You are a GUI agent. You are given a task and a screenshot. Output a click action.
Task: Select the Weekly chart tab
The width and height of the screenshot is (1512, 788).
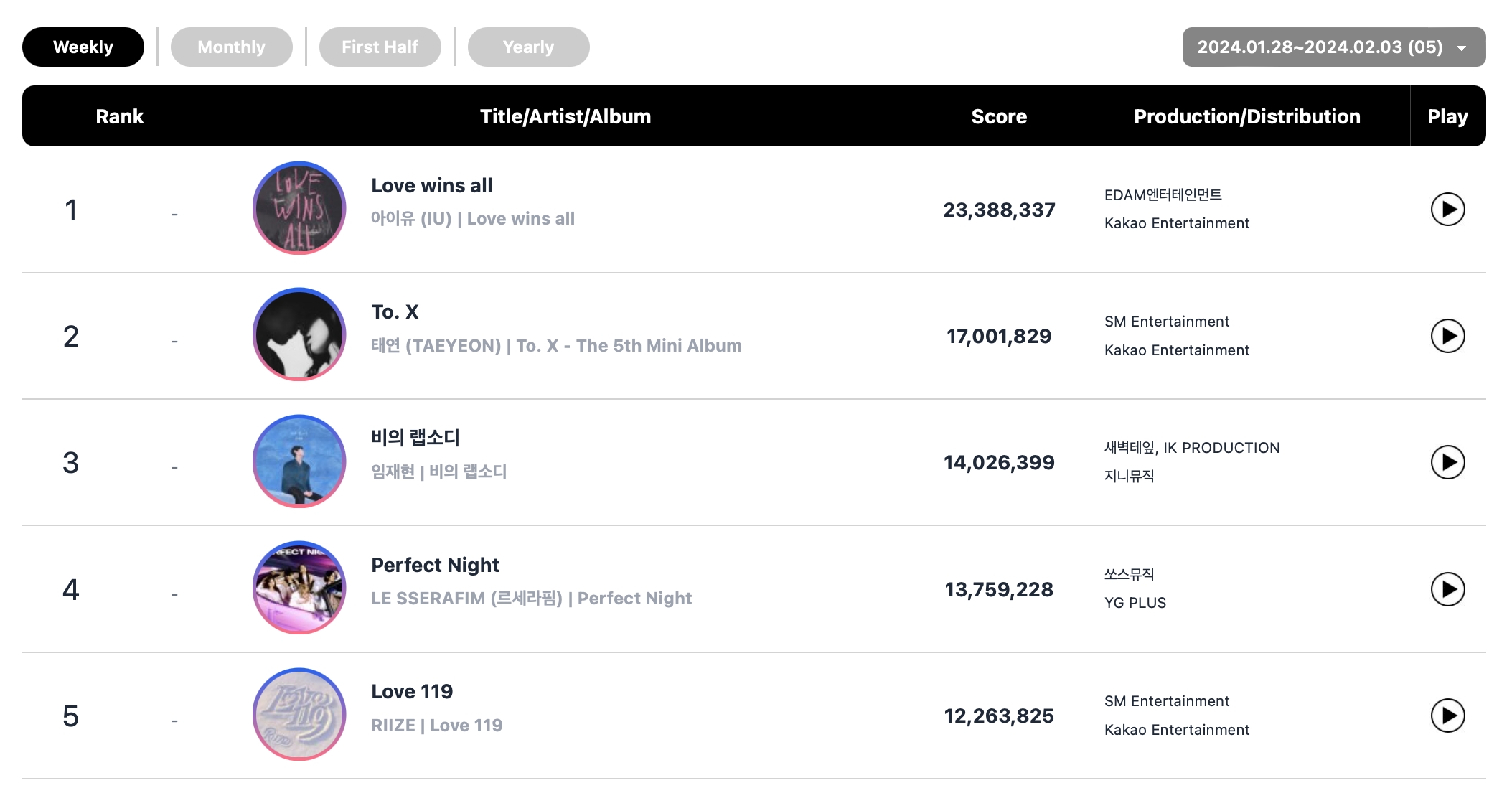tap(83, 47)
